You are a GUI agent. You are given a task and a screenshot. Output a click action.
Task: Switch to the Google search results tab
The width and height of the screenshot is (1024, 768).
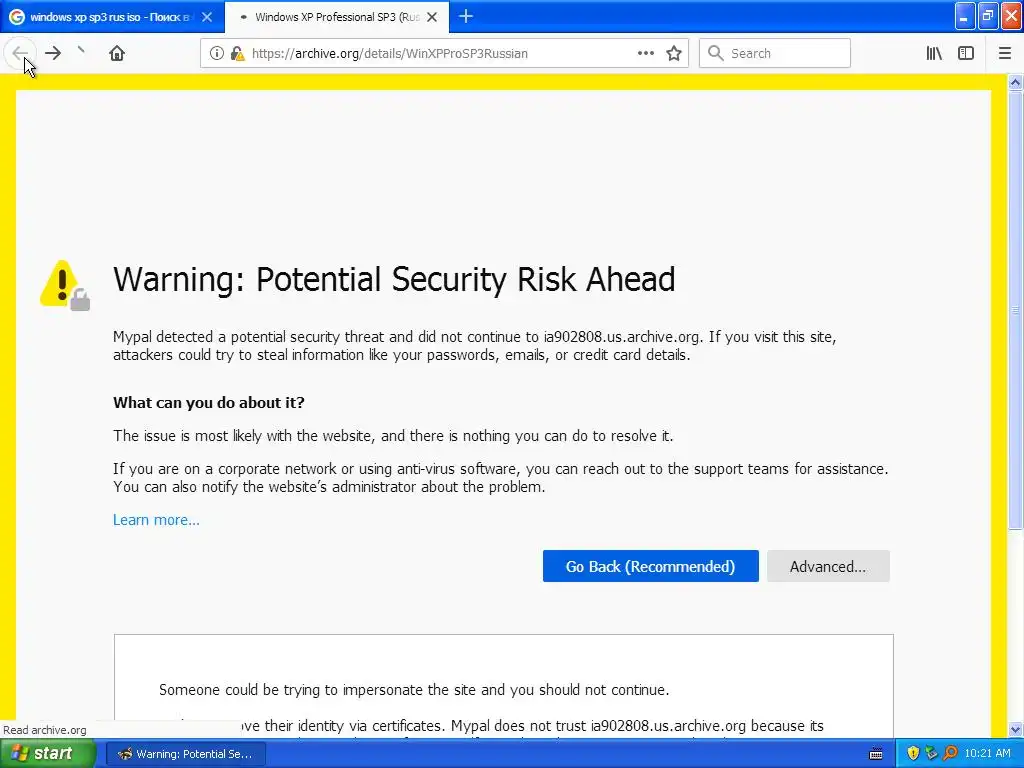[x=100, y=17]
